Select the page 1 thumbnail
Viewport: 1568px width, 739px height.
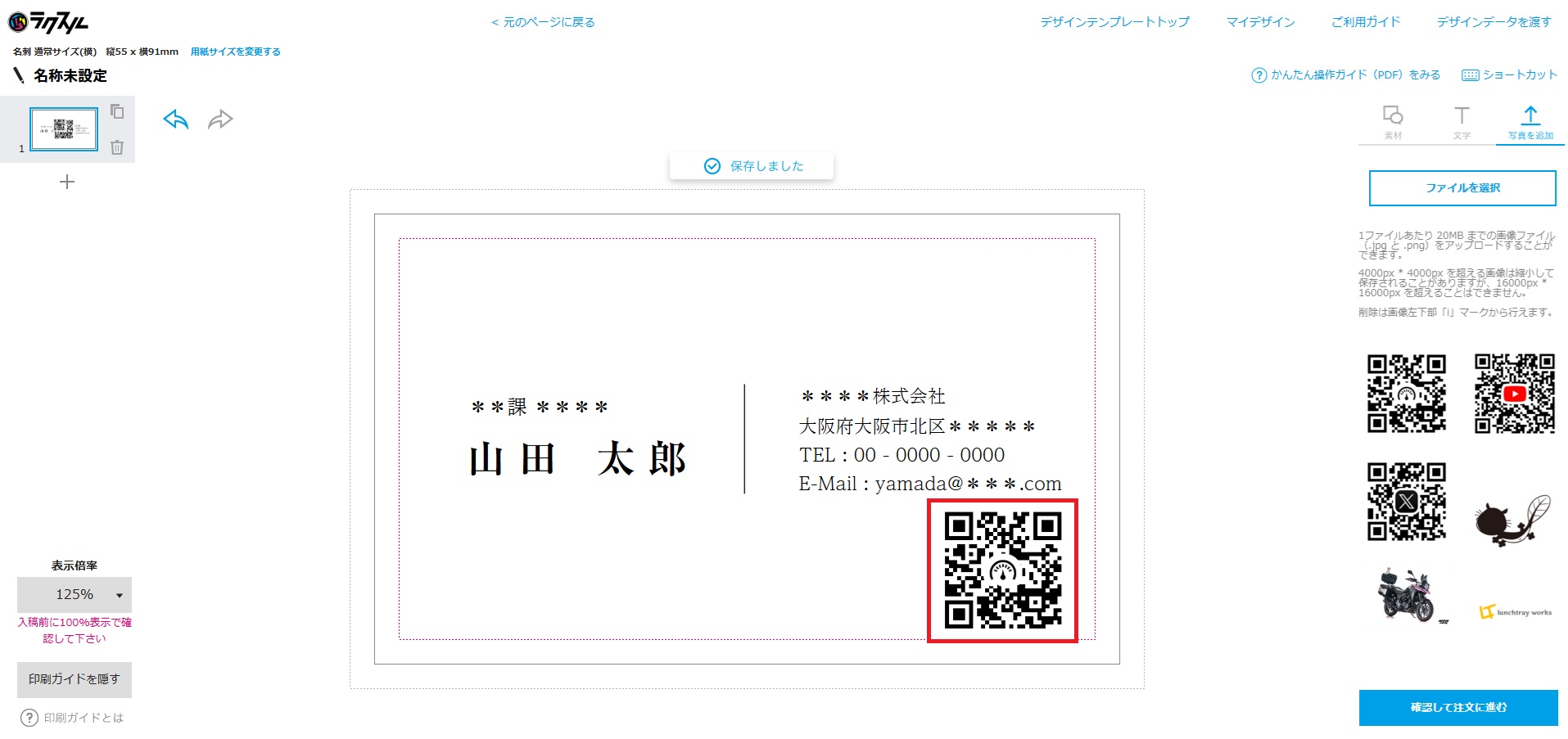point(64,129)
